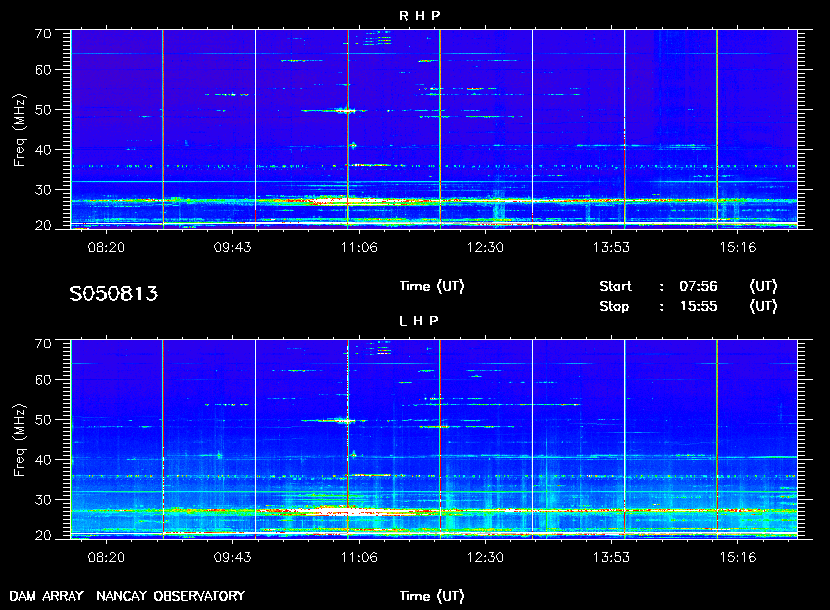The width and height of the screenshot is (830, 610).
Task: Click the 60 MHz label on LHP axis
Action: pos(43,380)
